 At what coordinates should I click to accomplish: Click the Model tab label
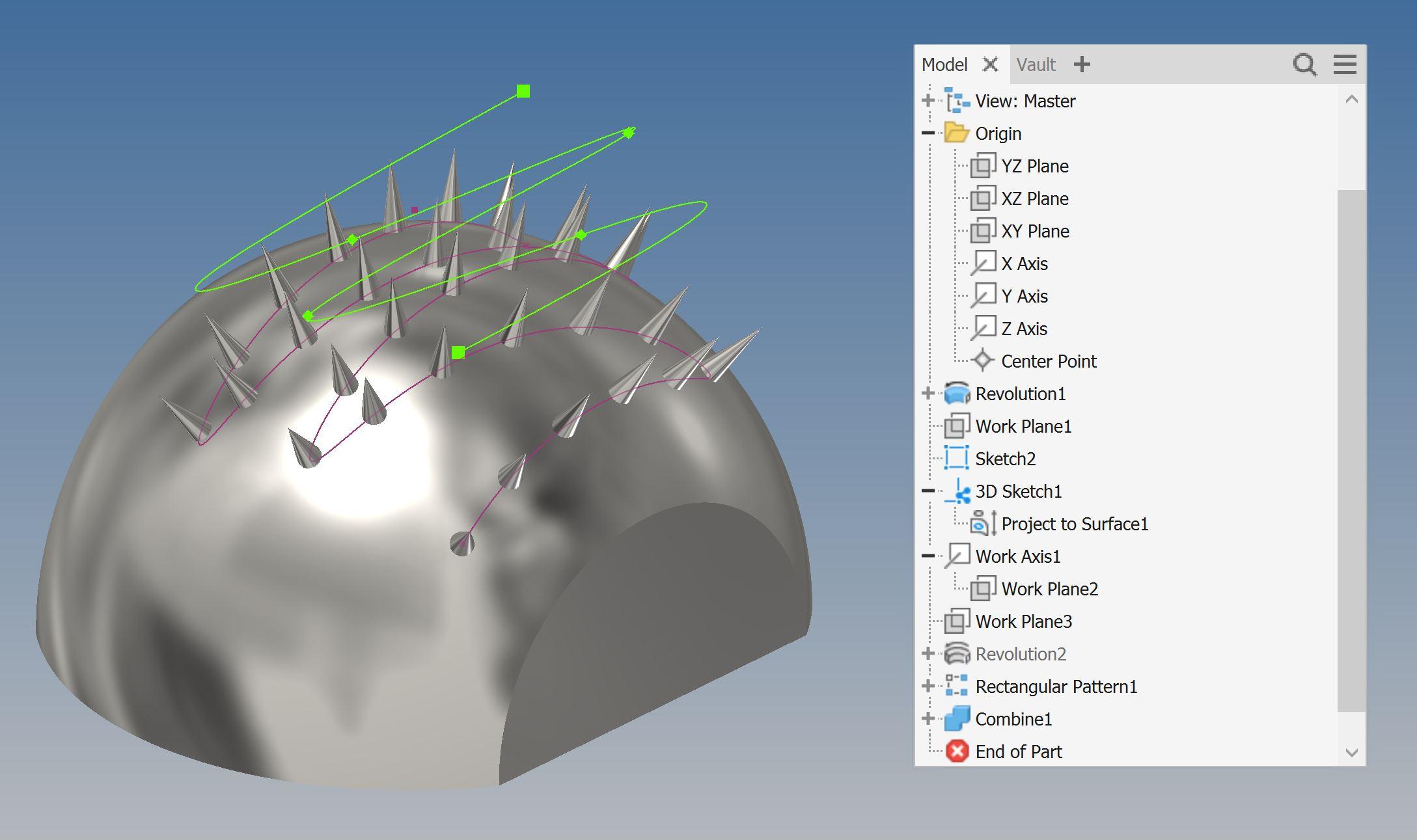pos(945,64)
